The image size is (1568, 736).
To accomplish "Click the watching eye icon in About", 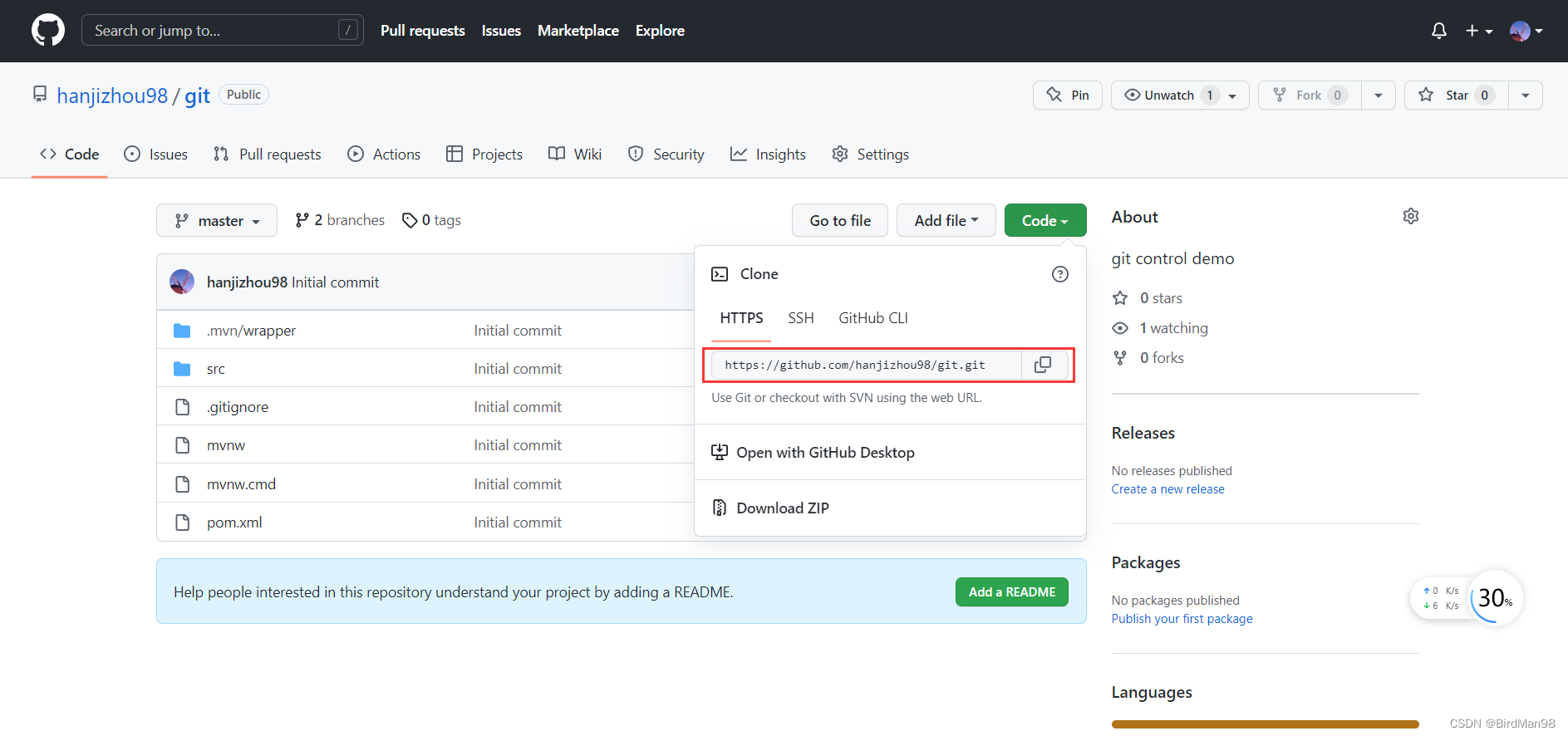I will pyautogui.click(x=1120, y=328).
